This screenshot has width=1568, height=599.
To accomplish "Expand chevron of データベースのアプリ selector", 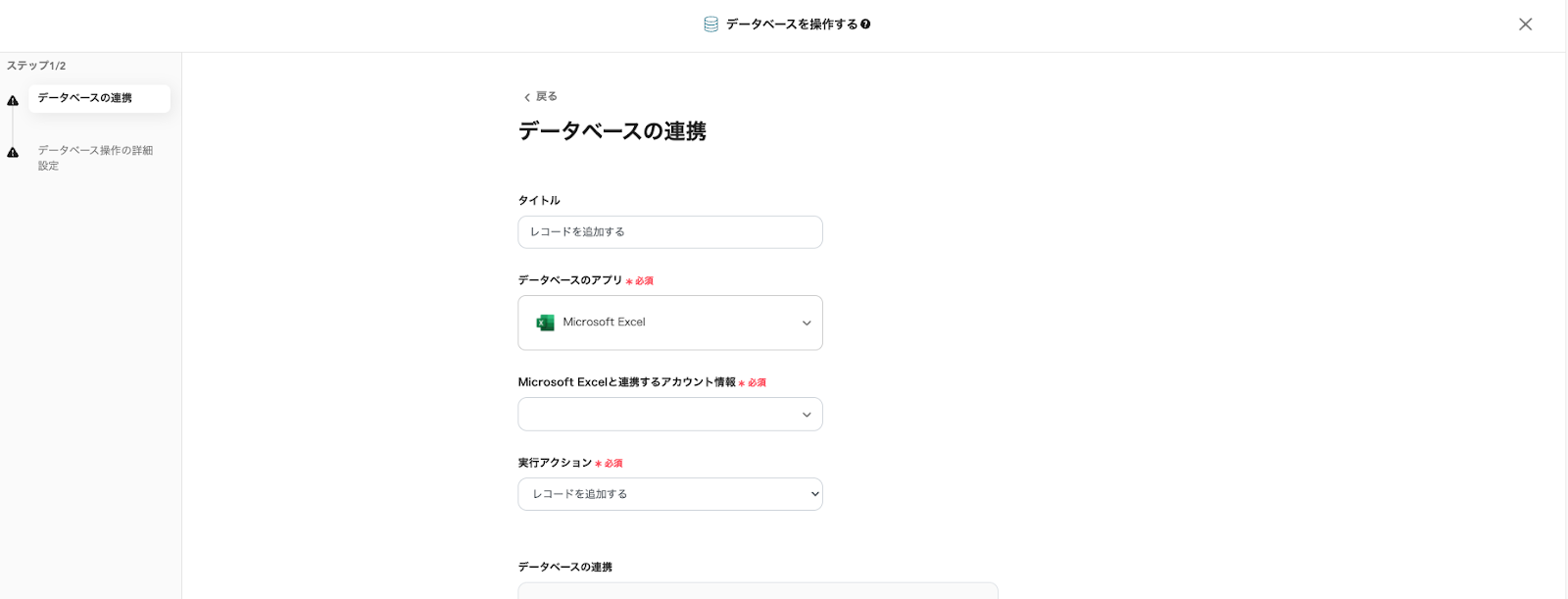I will pos(807,323).
